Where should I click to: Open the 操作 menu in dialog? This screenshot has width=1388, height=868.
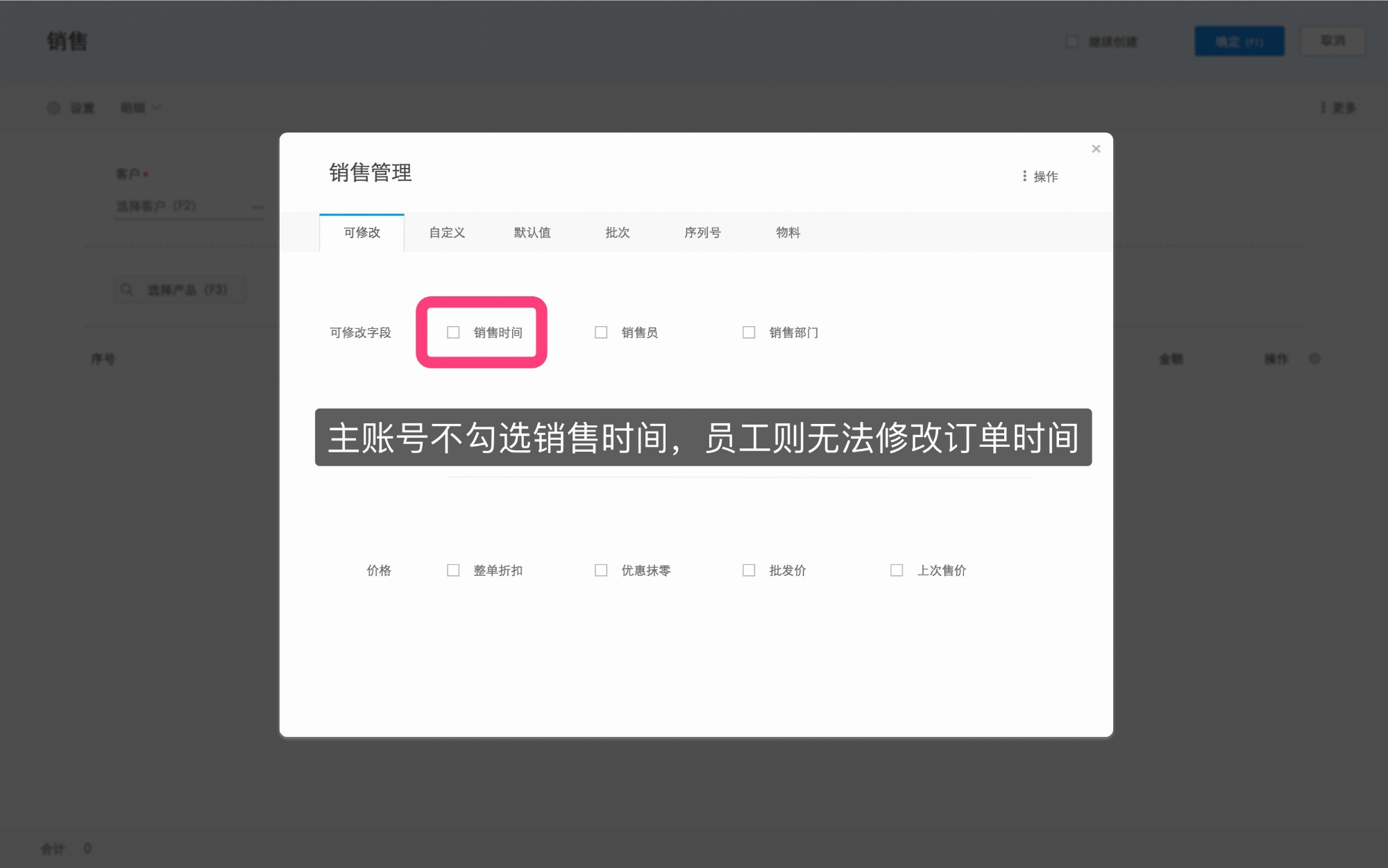1040,176
